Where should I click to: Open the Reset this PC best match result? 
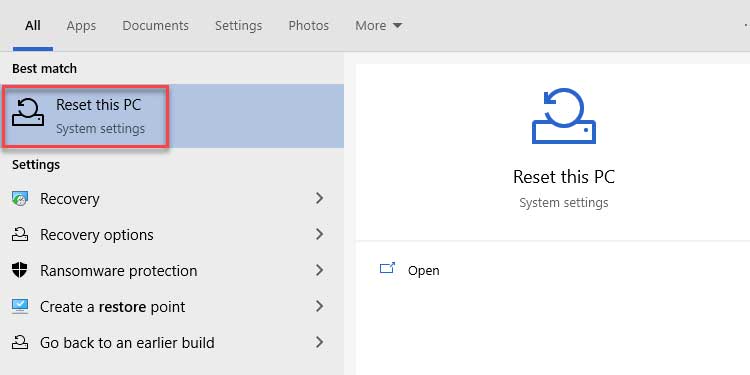pos(172,116)
